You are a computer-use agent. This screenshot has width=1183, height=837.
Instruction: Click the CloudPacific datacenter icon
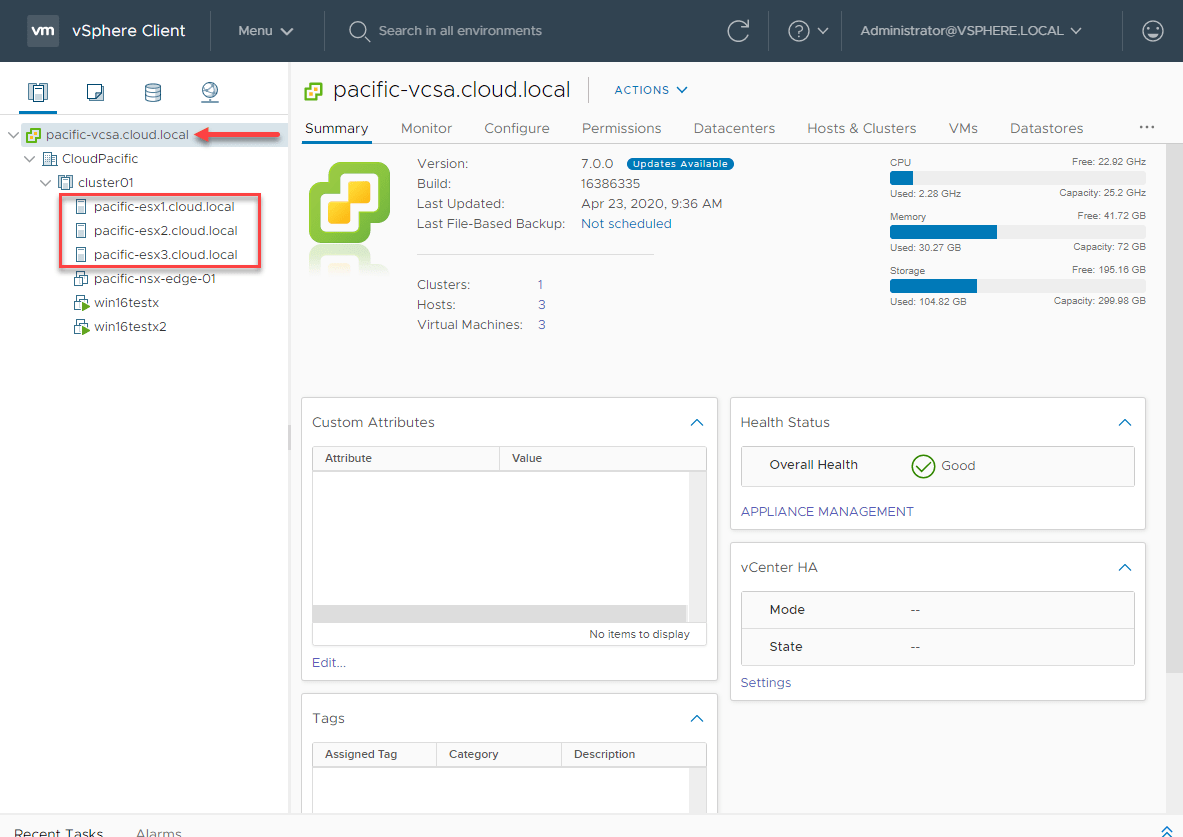[50, 159]
